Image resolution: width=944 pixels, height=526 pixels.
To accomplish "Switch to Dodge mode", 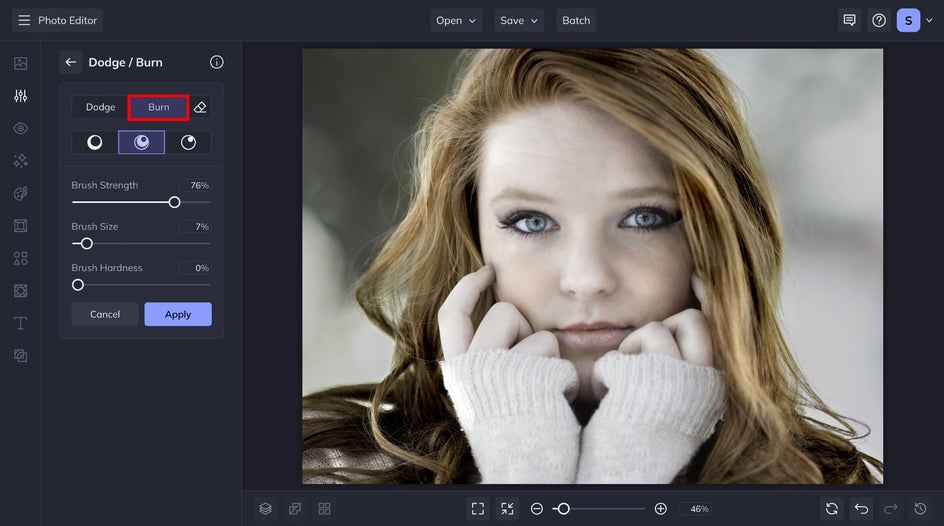I will click(100, 107).
